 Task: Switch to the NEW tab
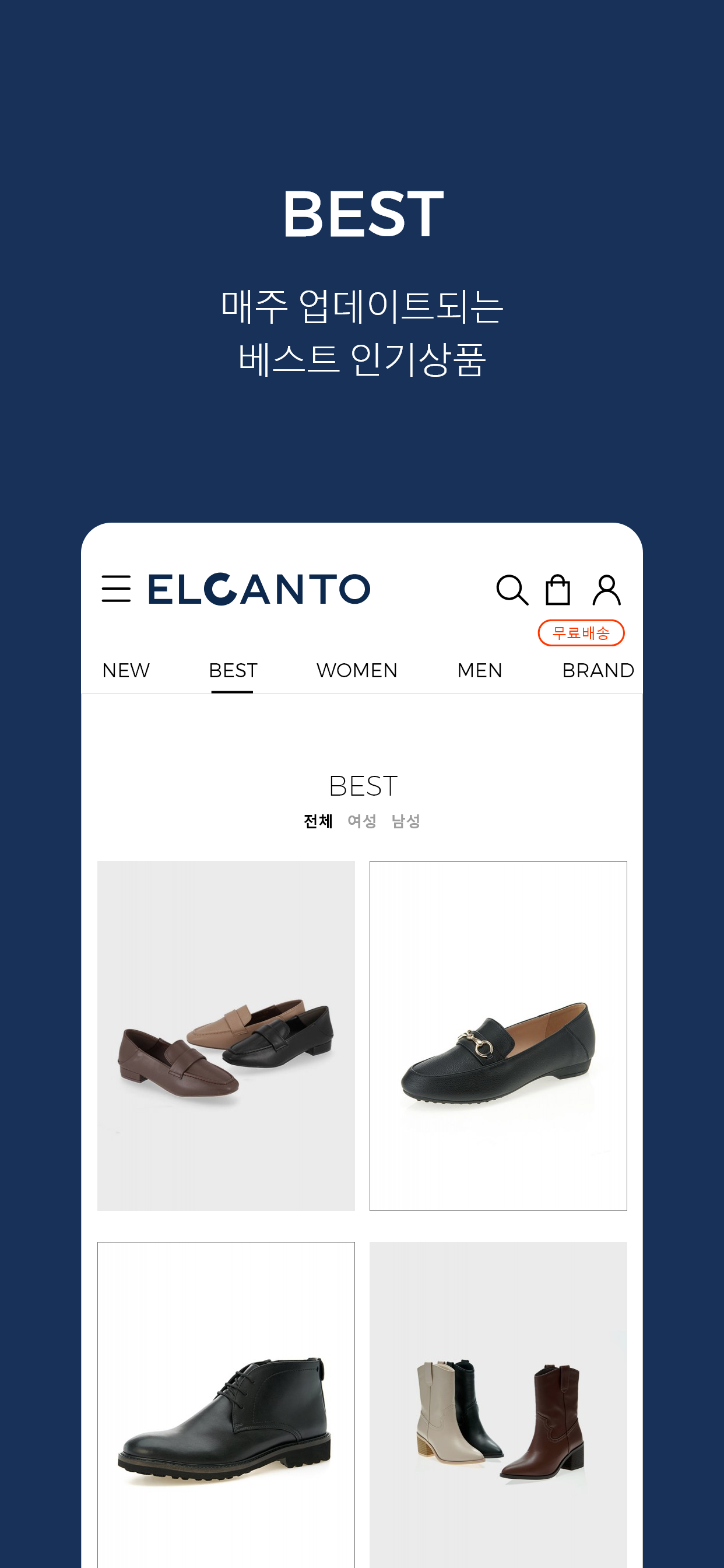126,670
